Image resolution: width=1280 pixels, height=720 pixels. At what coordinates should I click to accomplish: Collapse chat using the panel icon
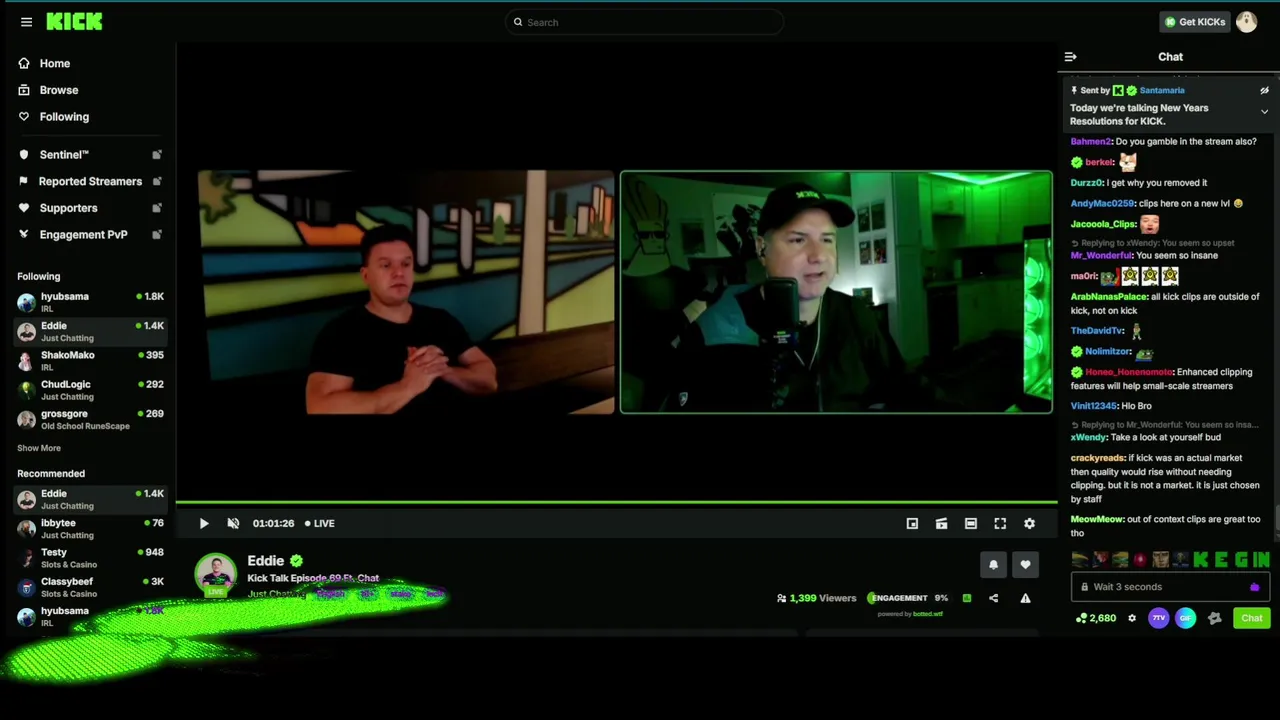1070,57
